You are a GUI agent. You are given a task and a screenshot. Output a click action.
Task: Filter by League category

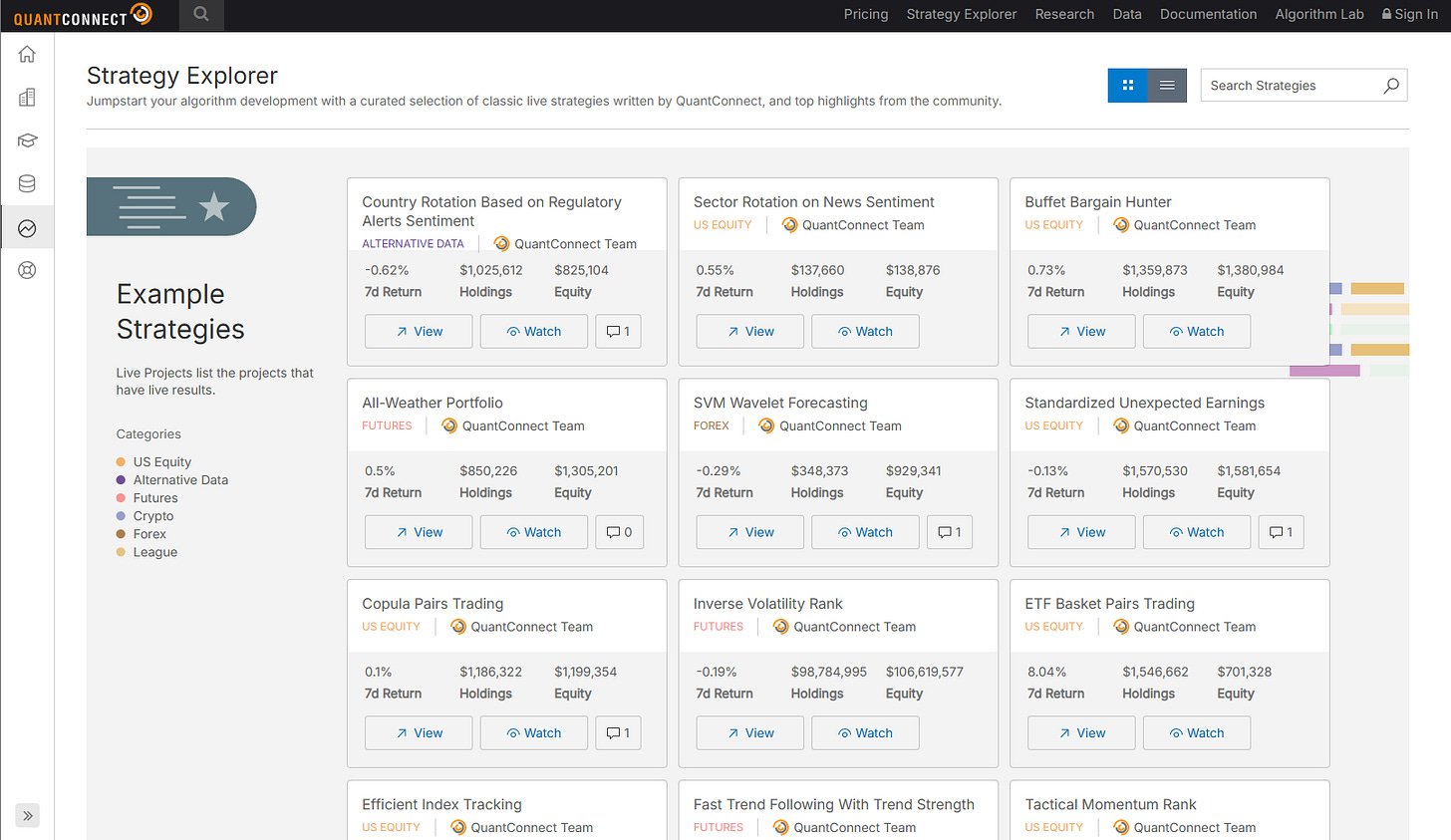click(x=155, y=552)
